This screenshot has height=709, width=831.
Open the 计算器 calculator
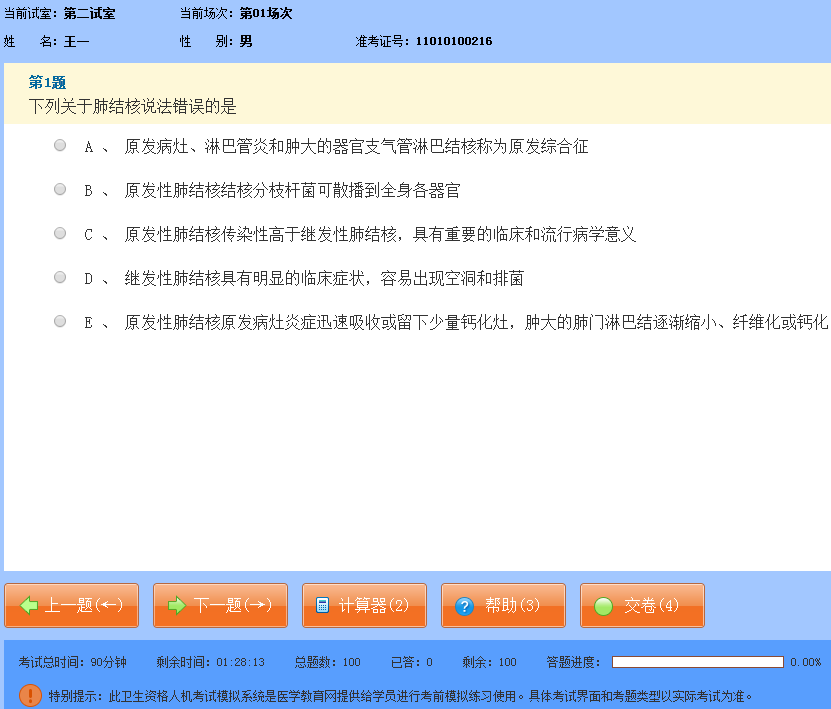point(364,605)
